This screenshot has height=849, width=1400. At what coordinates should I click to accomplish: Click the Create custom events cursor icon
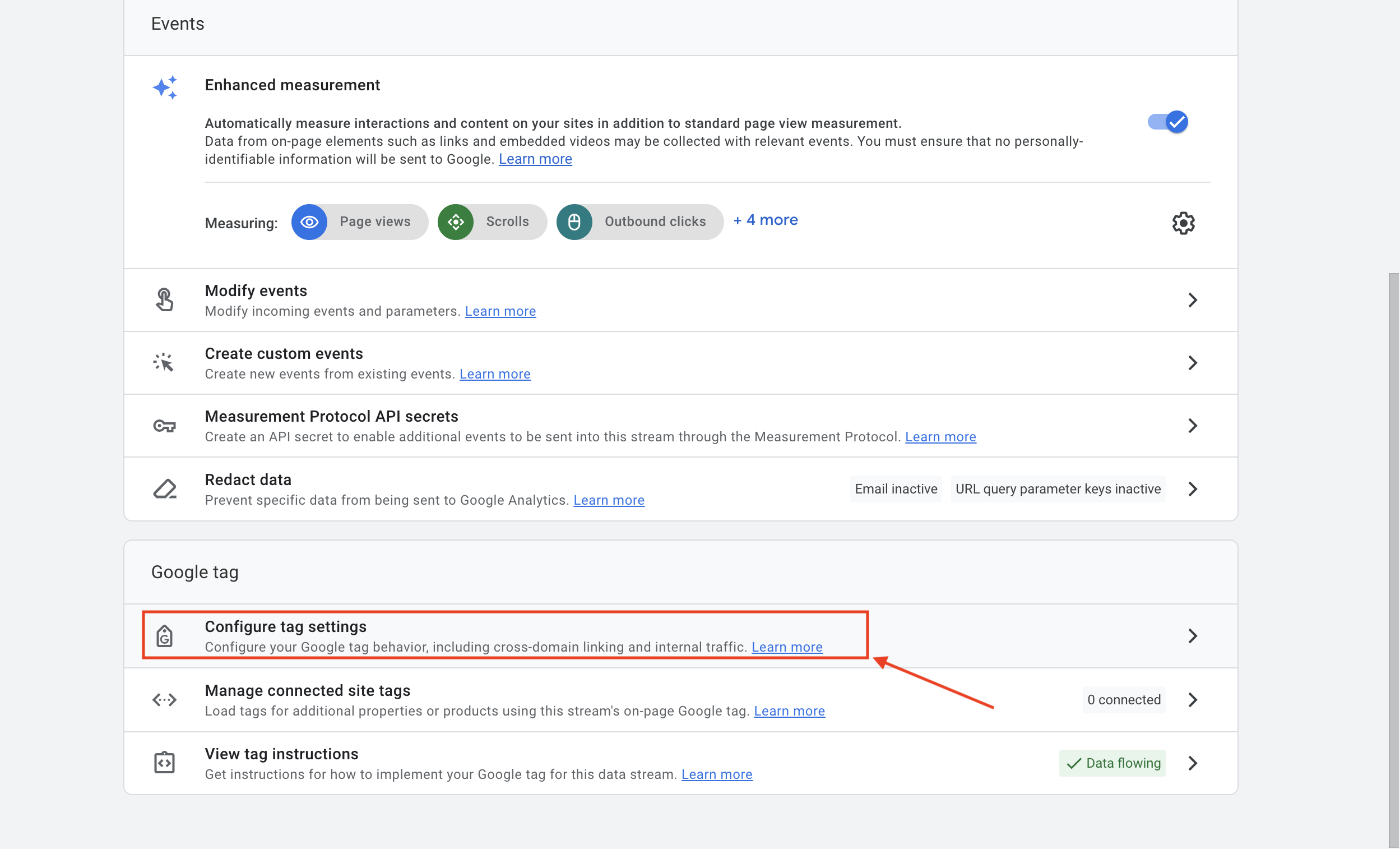[164, 362]
